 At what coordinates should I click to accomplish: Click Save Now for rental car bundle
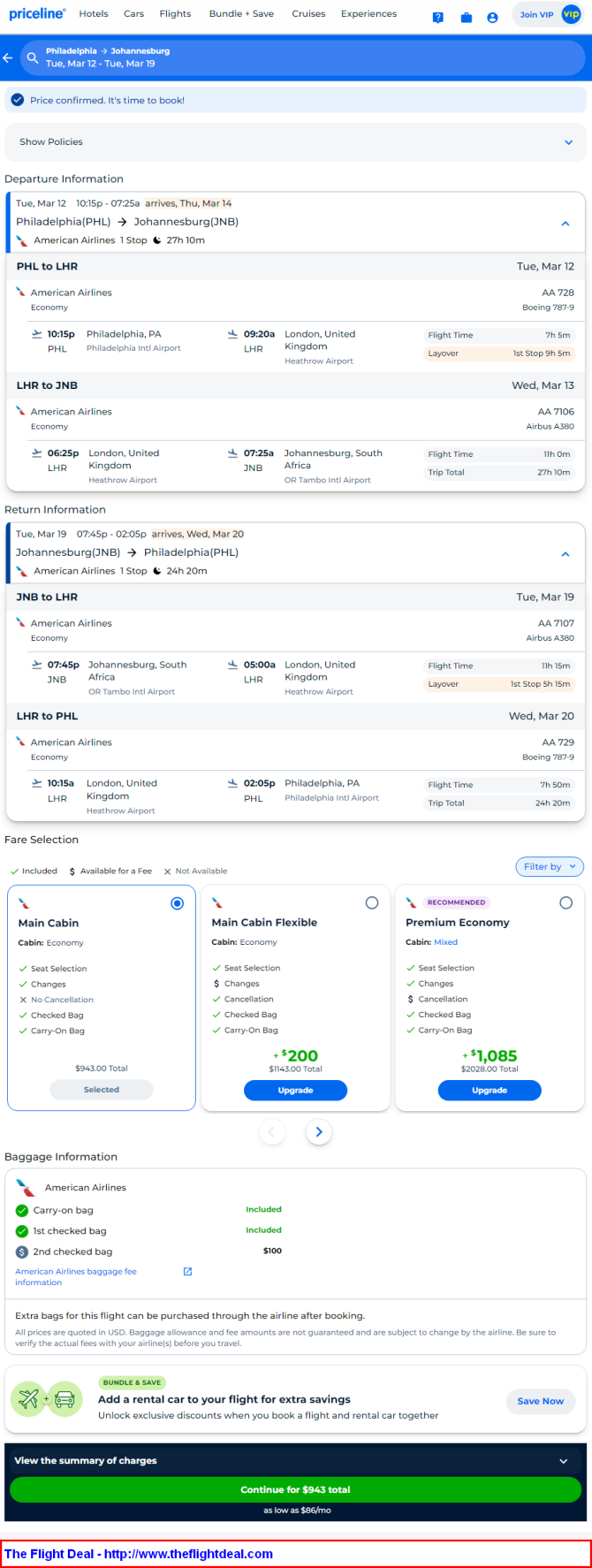541,1401
